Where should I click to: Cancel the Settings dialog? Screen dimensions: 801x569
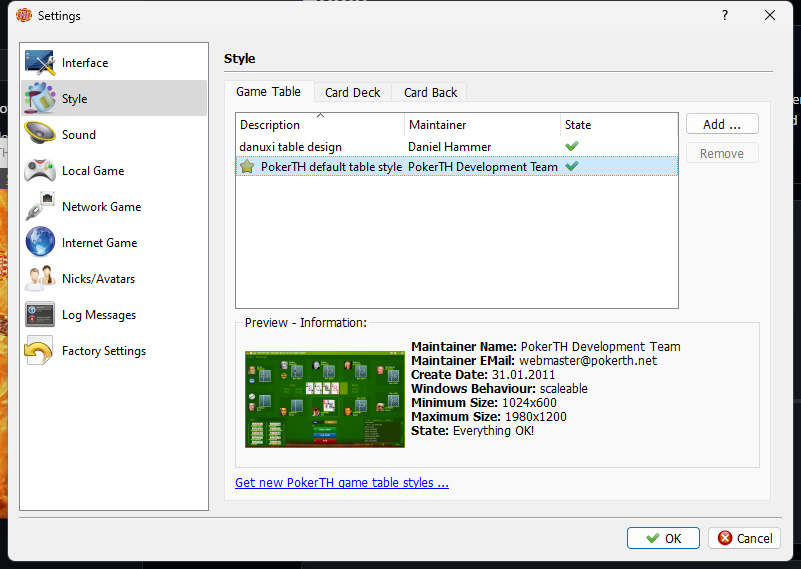point(744,538)
